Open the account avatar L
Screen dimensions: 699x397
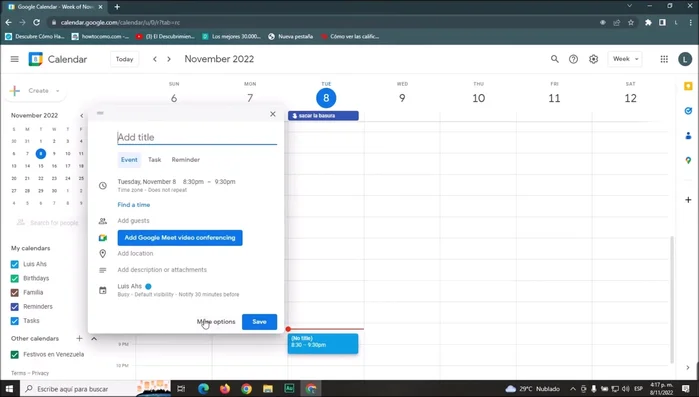[685, 59]
